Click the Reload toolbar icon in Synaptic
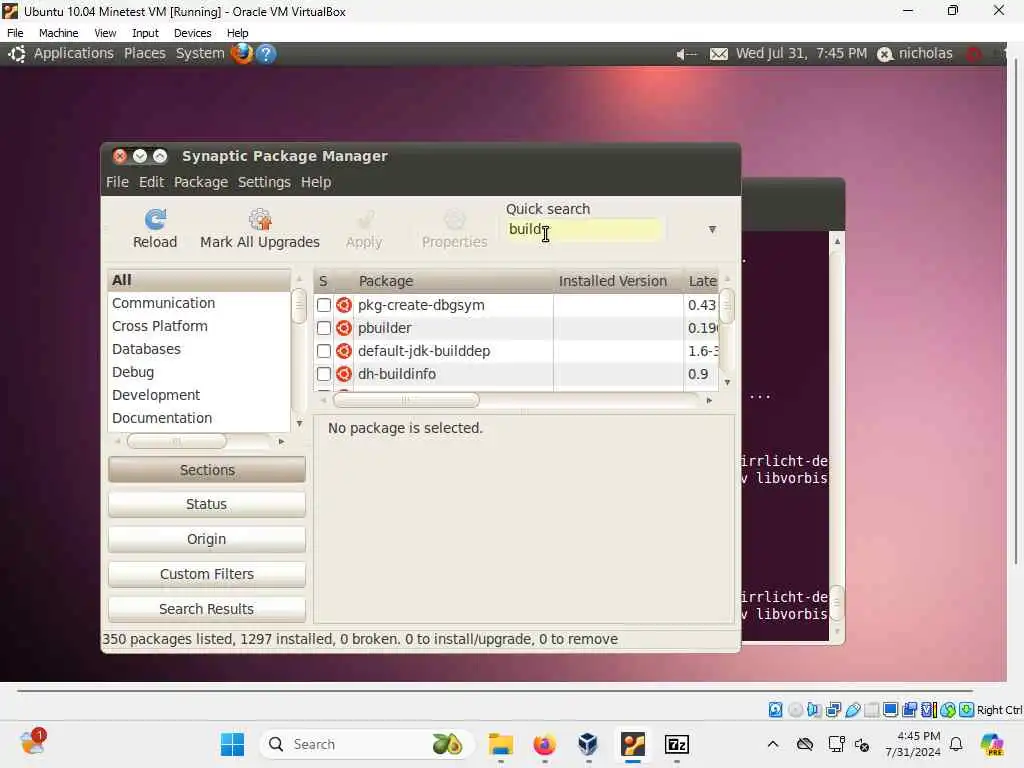Screen dimensions: 1024x768 pyautogui.click(x=155, y=219)
